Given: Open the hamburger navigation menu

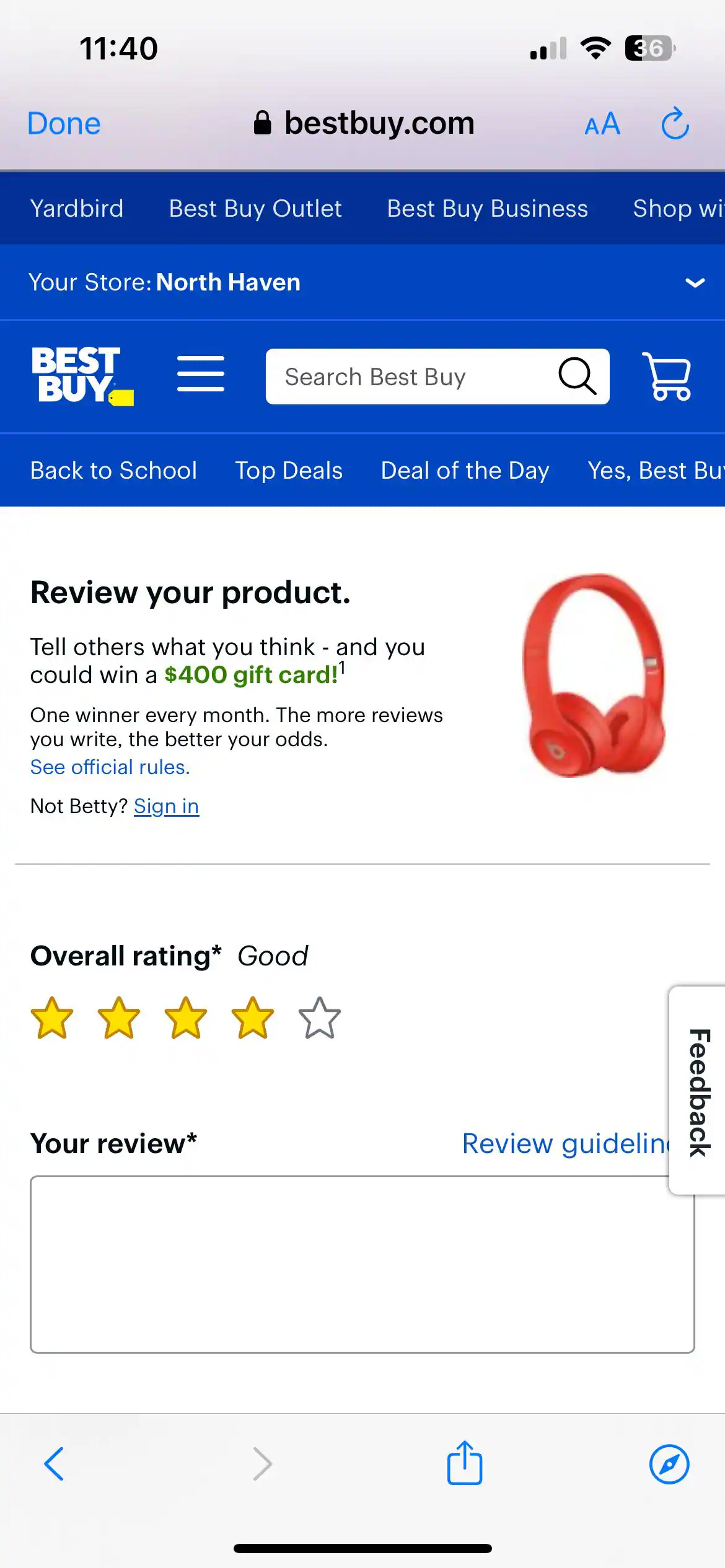Looking at the screenshot, I should tap(201, 376).
